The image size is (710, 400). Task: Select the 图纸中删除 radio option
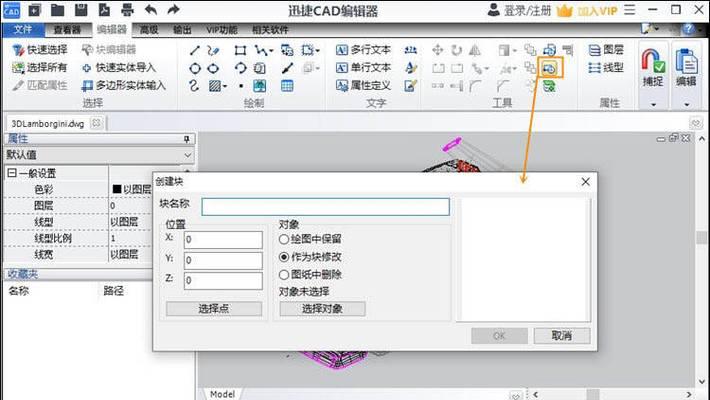pos(284,275)
